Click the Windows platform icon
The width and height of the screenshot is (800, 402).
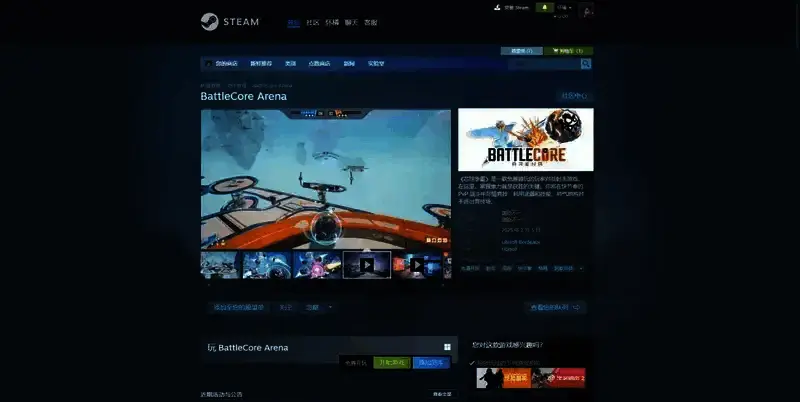click(446, 347)
